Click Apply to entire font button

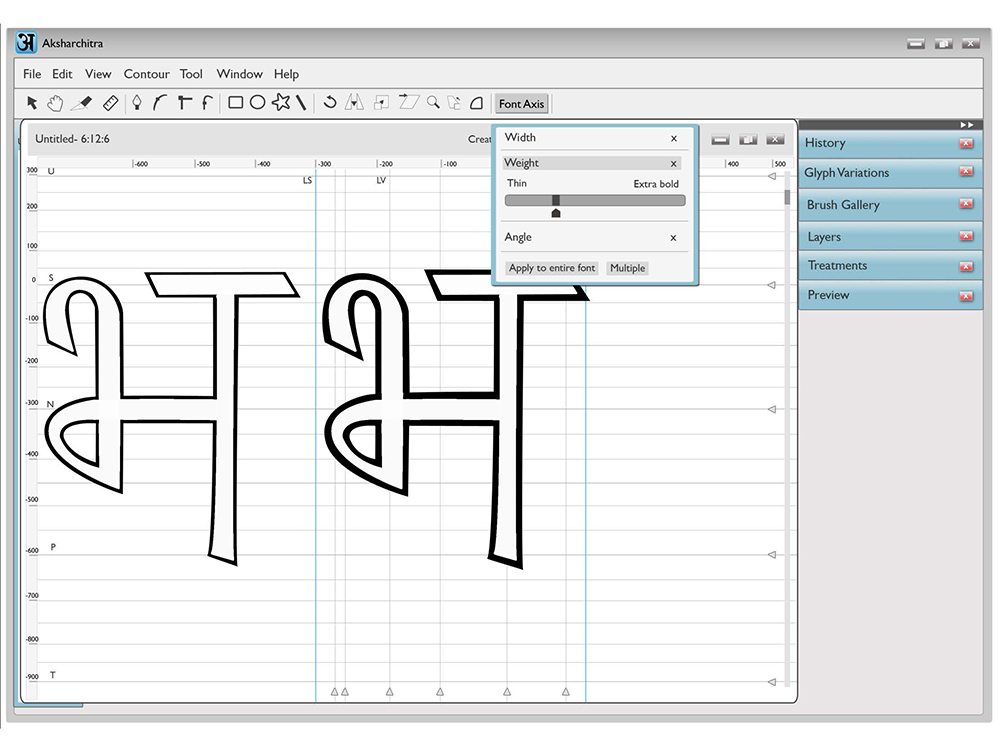click(552, 268)
